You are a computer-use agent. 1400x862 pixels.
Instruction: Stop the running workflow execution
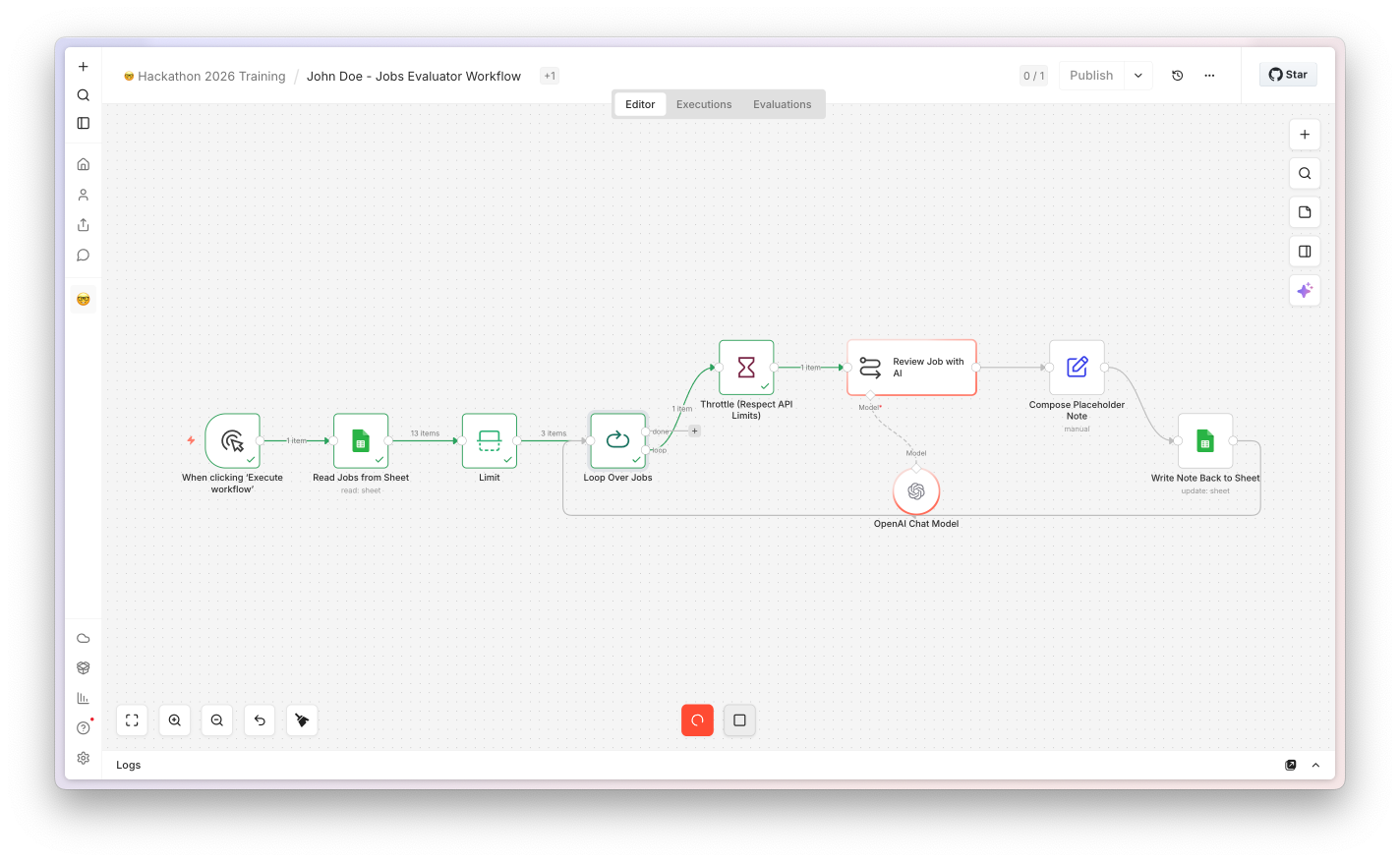(x=739, y=720)
